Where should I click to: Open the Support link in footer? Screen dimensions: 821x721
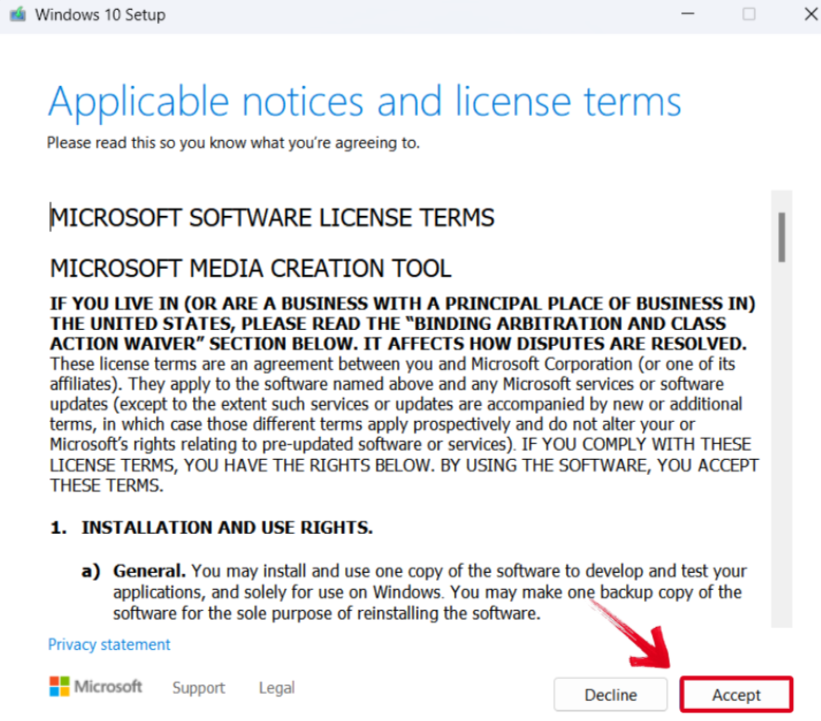point(198,688)
